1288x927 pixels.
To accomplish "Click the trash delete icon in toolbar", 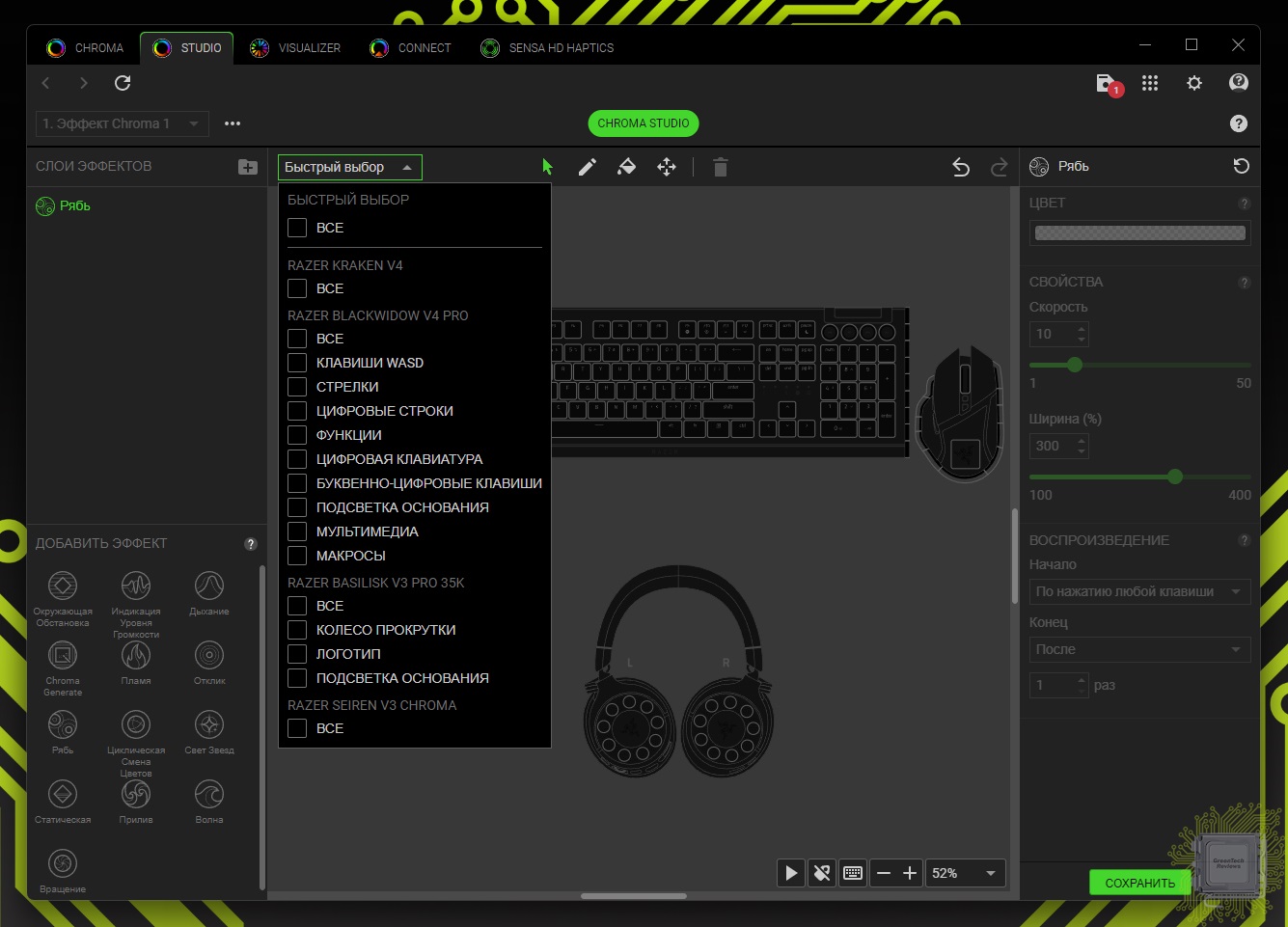I will 720,168.
